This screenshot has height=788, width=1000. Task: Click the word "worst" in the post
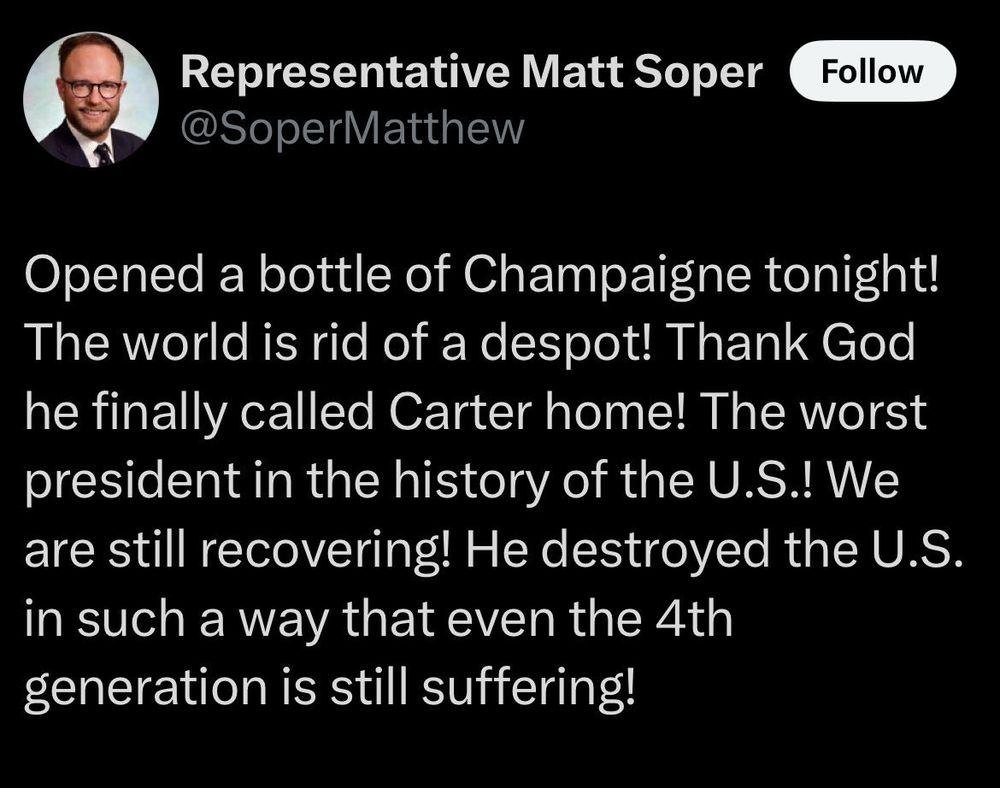(x=862, y=412)
